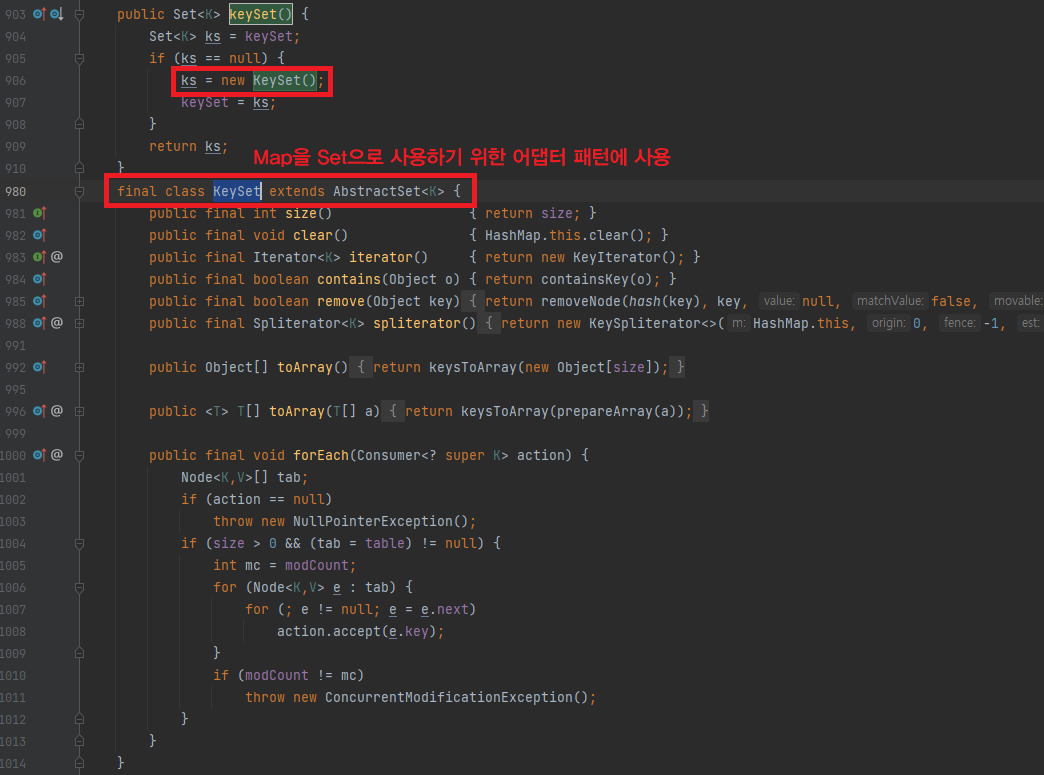The height and width of the screenshot is (775, 1044).
Task: Click the overrides icon beside the spliterator() line
Action: 39,323
